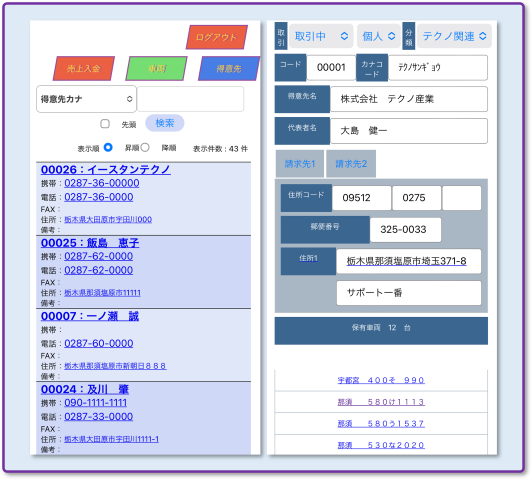Call phone number 0287-36-0000
The image size is (532, 480).
coord(99,197)
